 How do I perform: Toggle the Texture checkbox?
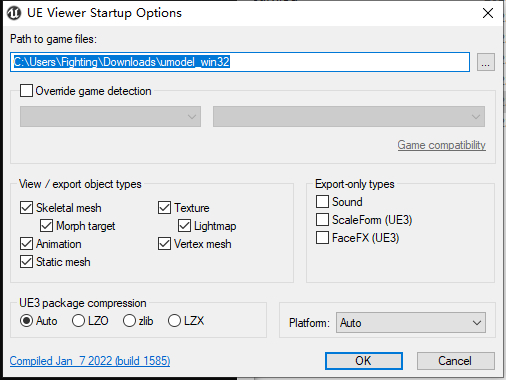[164, 207]
